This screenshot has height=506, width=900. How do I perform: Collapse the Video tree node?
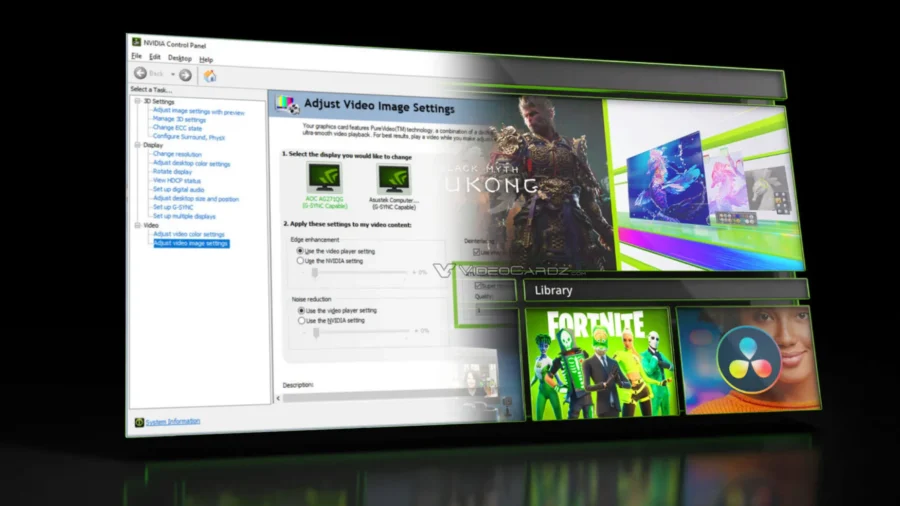coord(138,225)
